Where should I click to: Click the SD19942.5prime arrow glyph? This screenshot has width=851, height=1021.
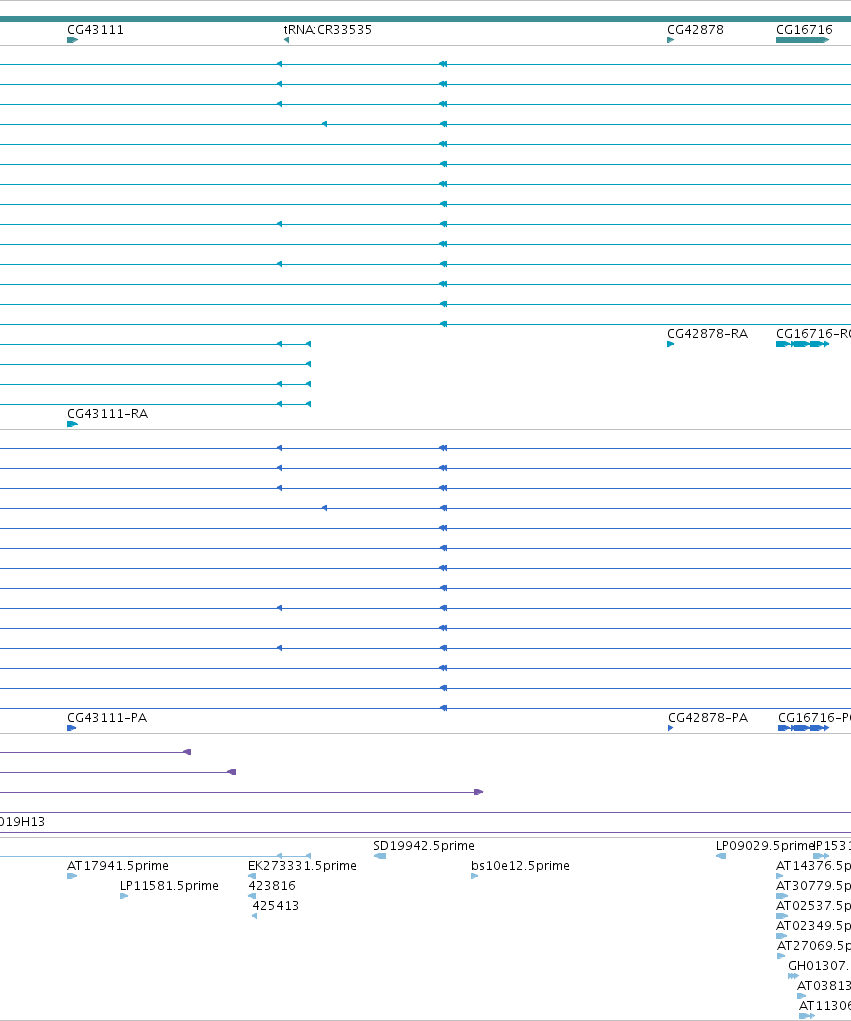[380, 856]
